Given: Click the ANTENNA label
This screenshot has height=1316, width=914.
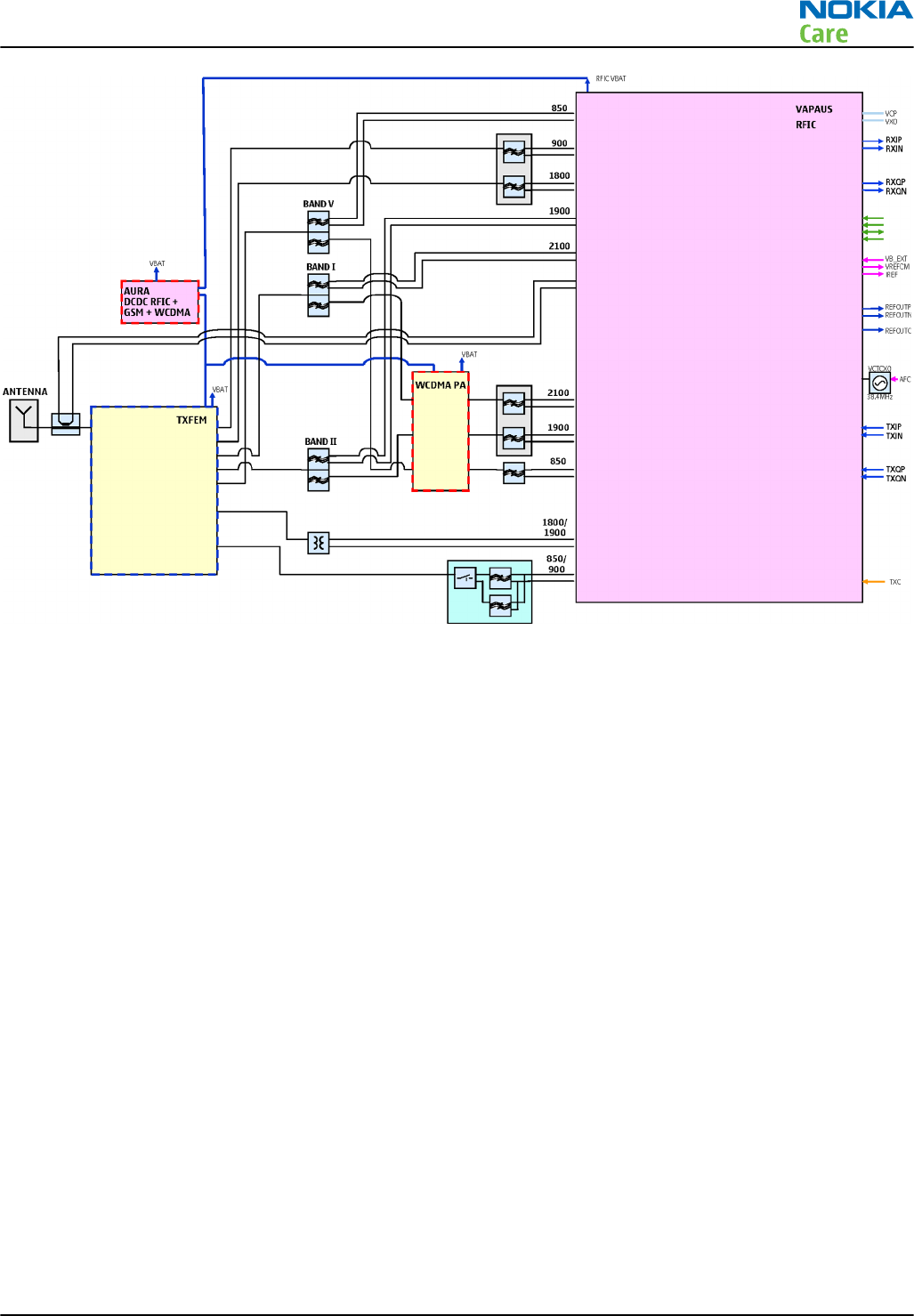Looking at the screenshot, I should 25,392.
